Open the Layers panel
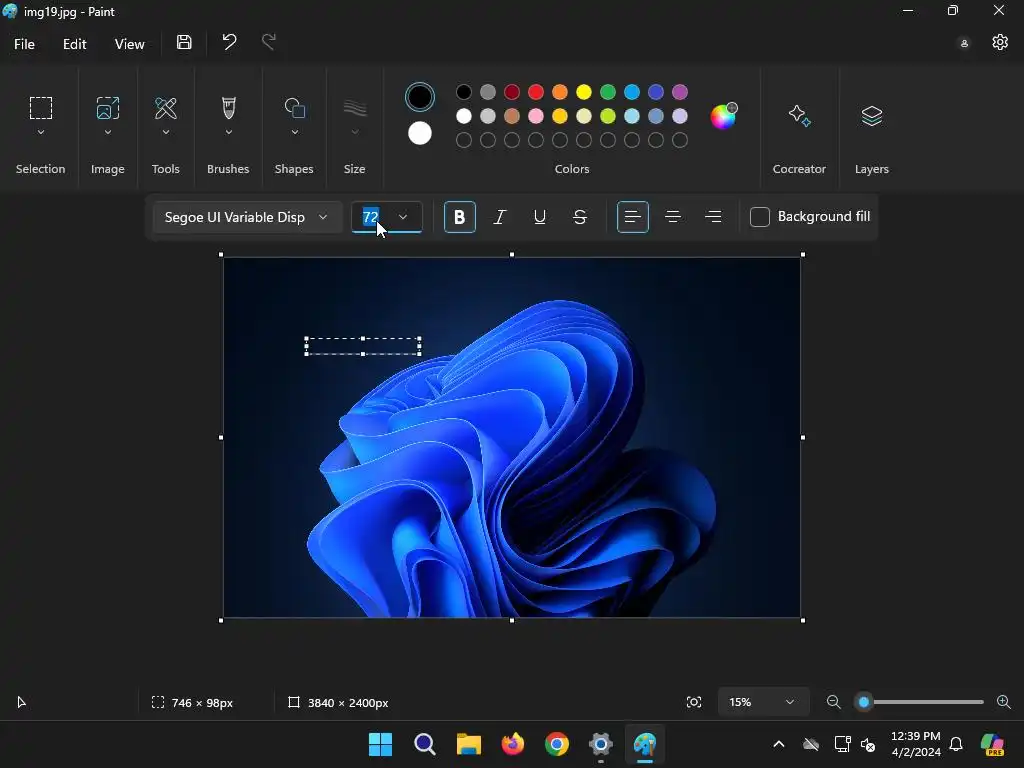The width and height of the screenshot is (1024, 768). point(872,116)
